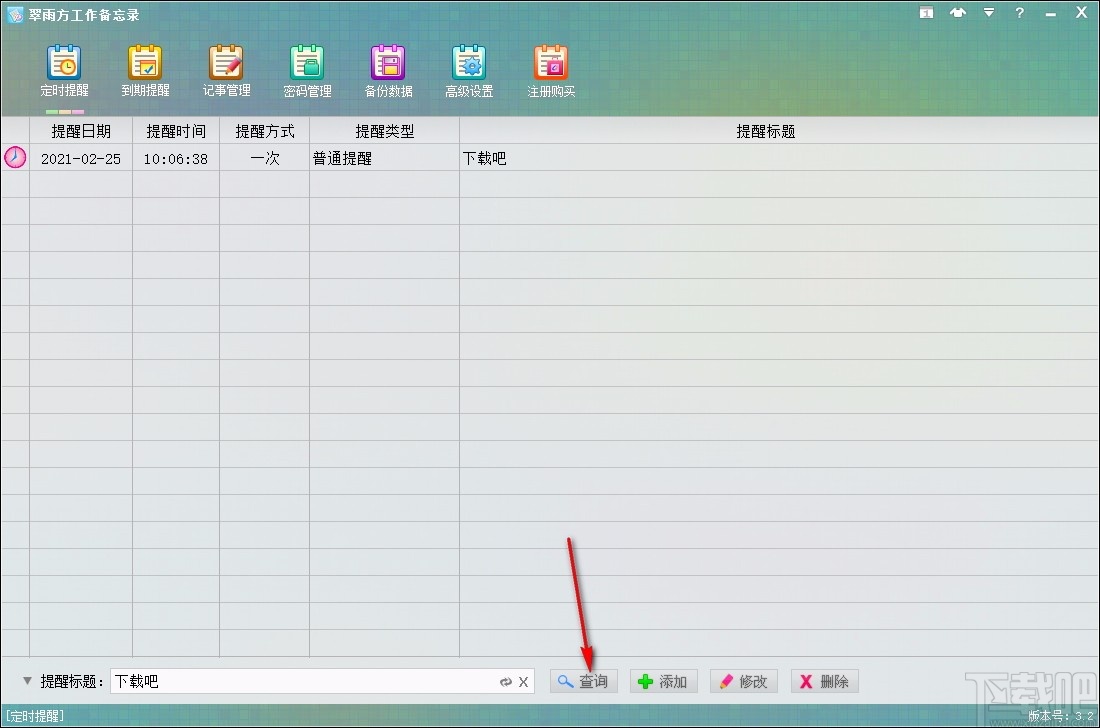Expand the search field type triangle before 提醒标题
Viewport: 1100px width, 728px height.
click(27, 680)
